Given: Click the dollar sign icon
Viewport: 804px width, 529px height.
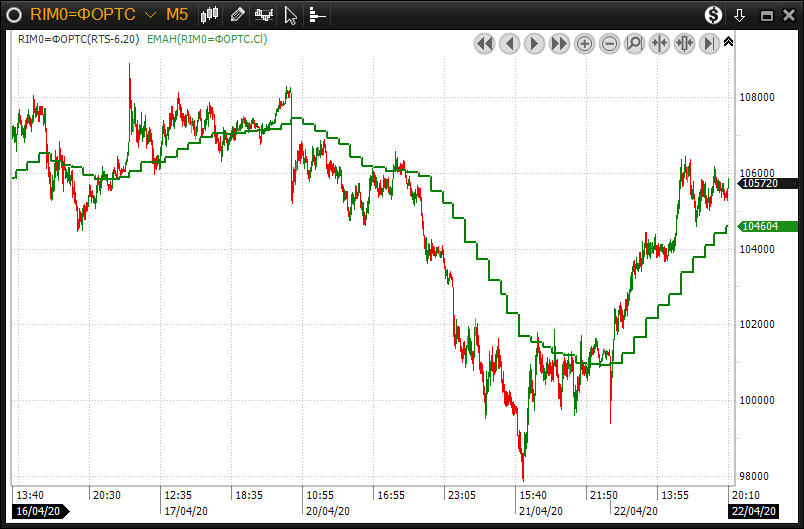Looking at the screenshot, I should (x=713, y=15).
